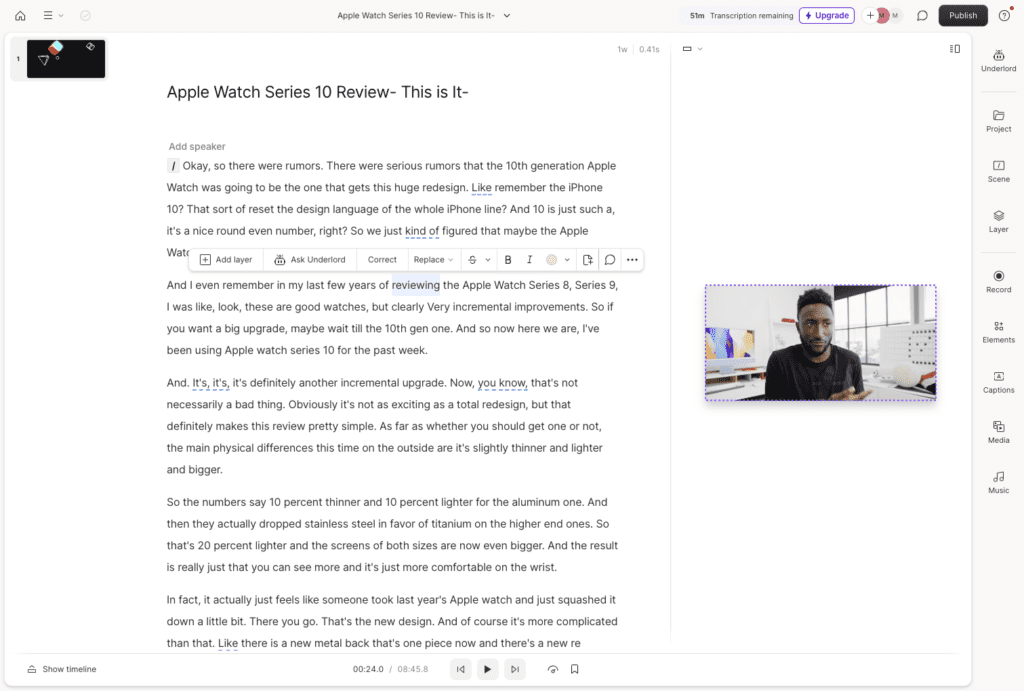Click the current time 00:24.0
1024x691 pixels.
point(368,669)
